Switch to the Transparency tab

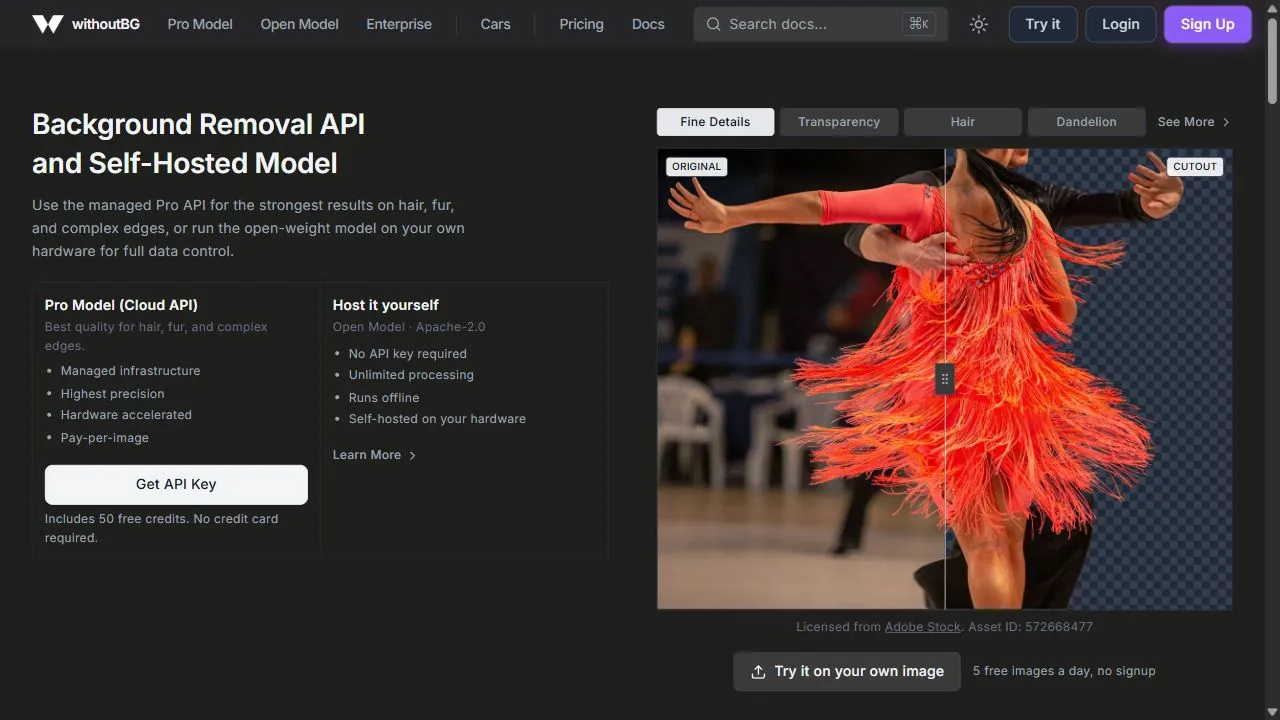pos(839,122)
